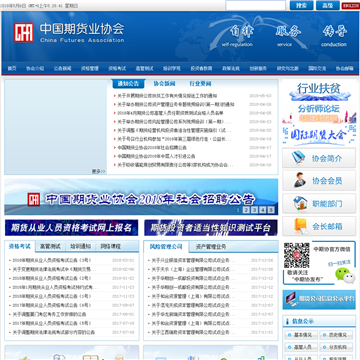Open 期货从业人员资格考试网上报名 banner
Viewport: 360px width, 360px height.
coord(71,228)
